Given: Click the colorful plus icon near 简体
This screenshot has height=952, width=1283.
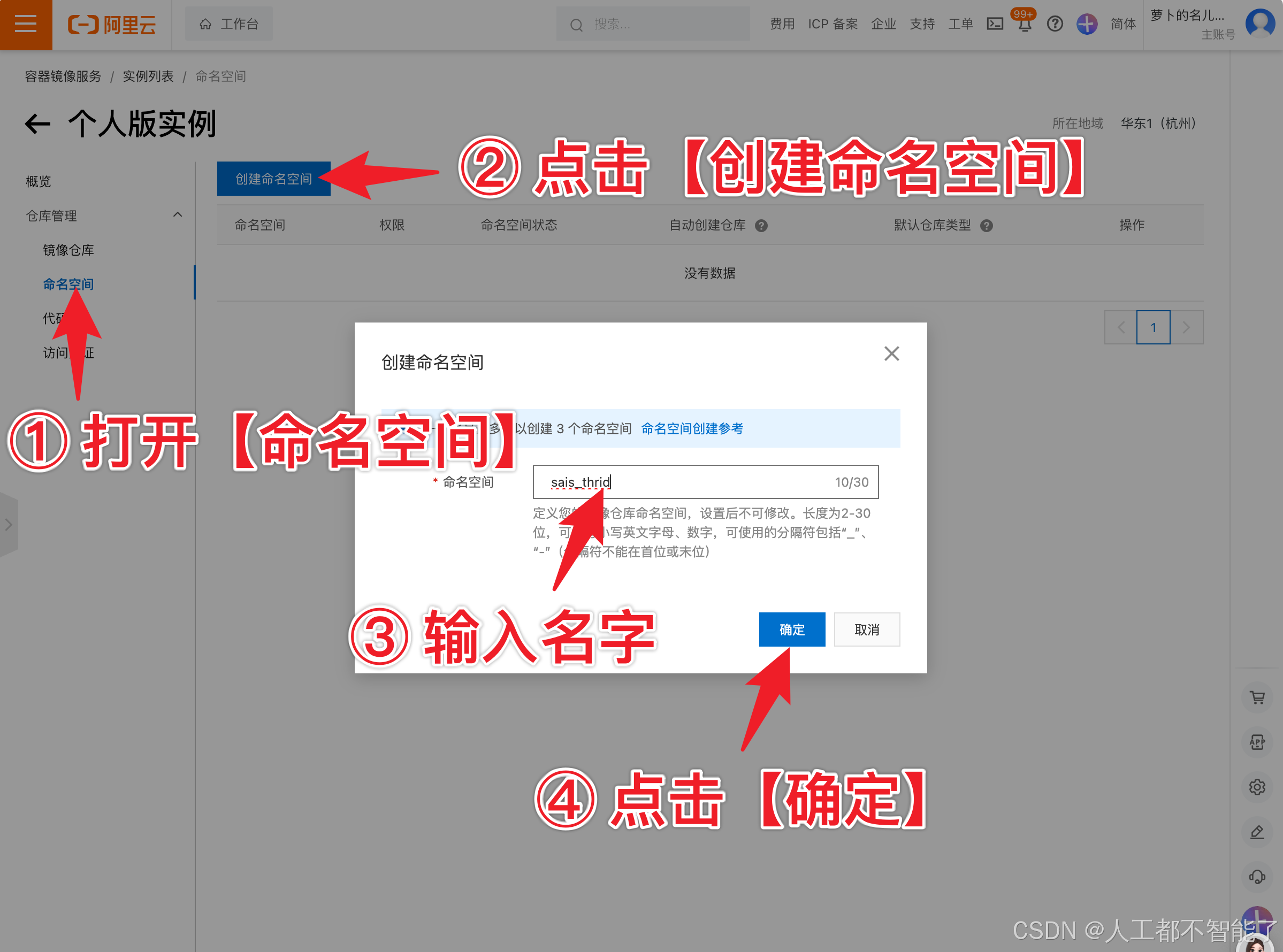Looking at the screenshot, I should tap(1087, 24).
